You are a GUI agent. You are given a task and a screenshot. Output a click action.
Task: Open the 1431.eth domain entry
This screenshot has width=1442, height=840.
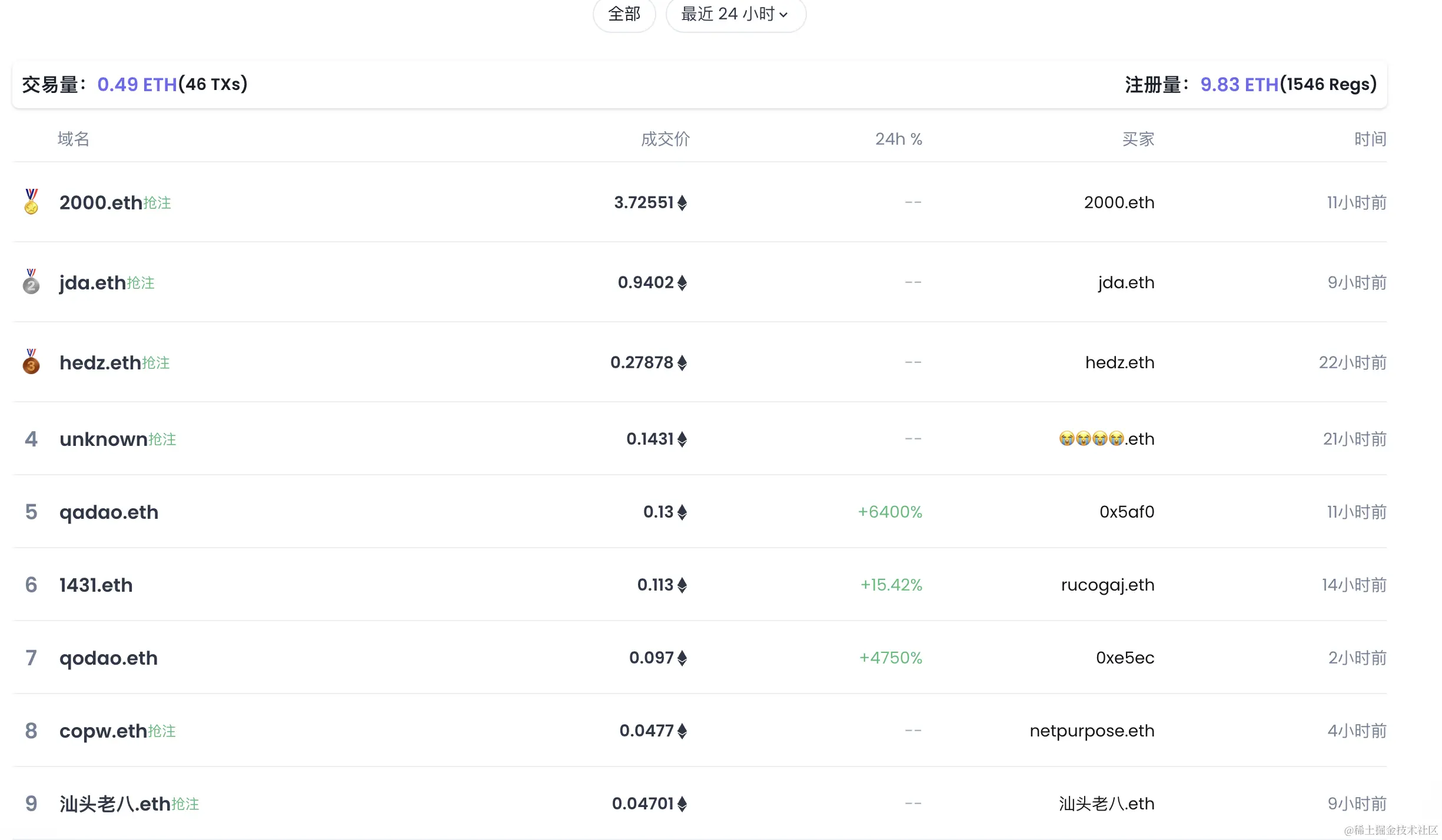tap(96, 585)
